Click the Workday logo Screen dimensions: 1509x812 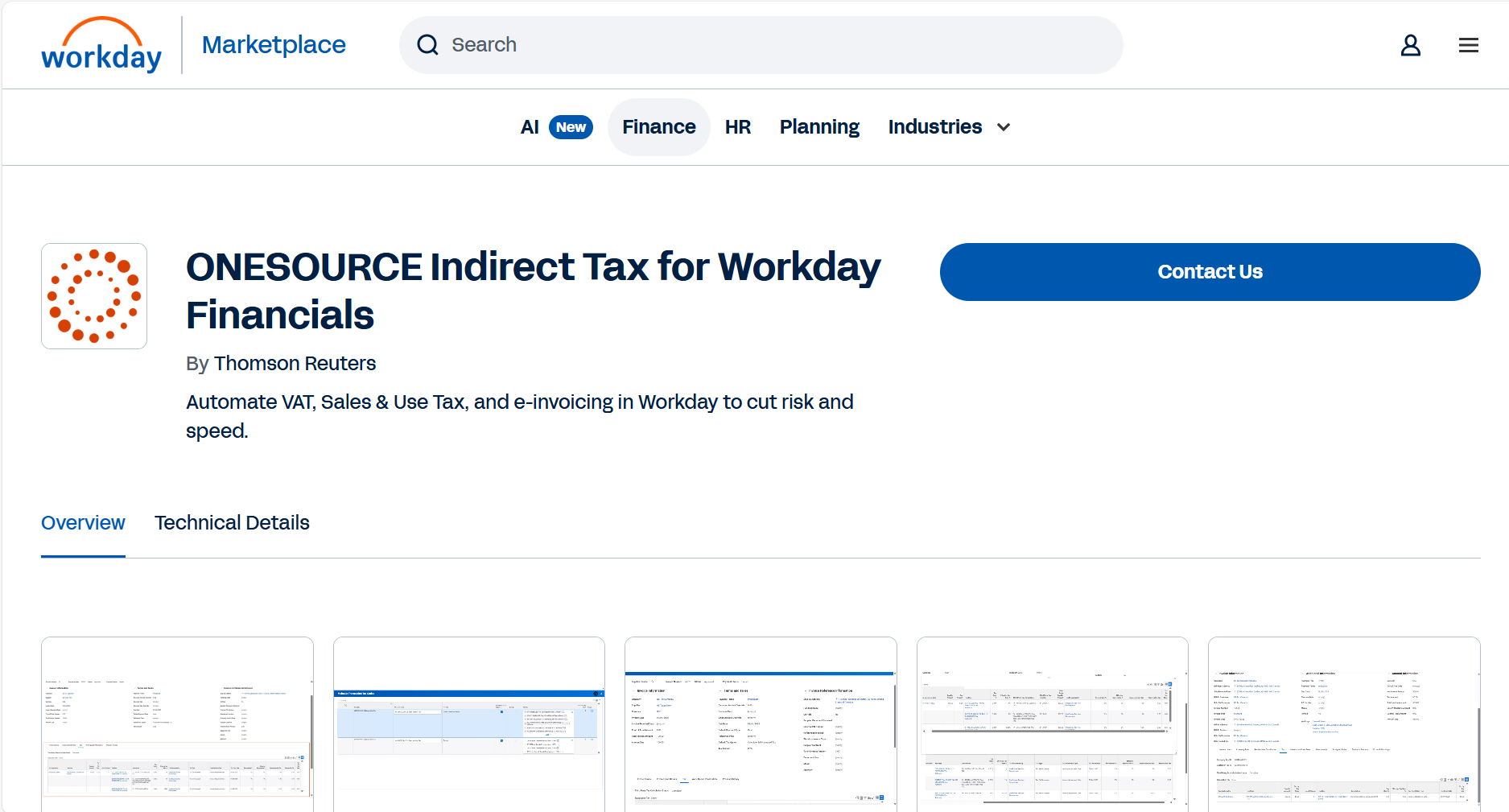coord(101,44)
